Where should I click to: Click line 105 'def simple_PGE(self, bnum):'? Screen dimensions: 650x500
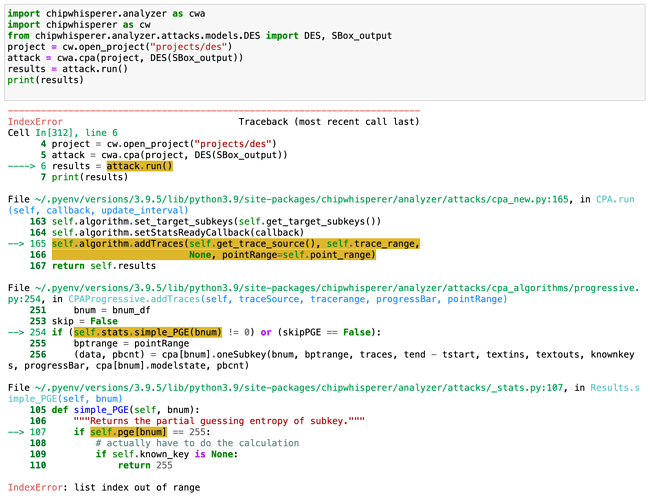click(125, 410)
